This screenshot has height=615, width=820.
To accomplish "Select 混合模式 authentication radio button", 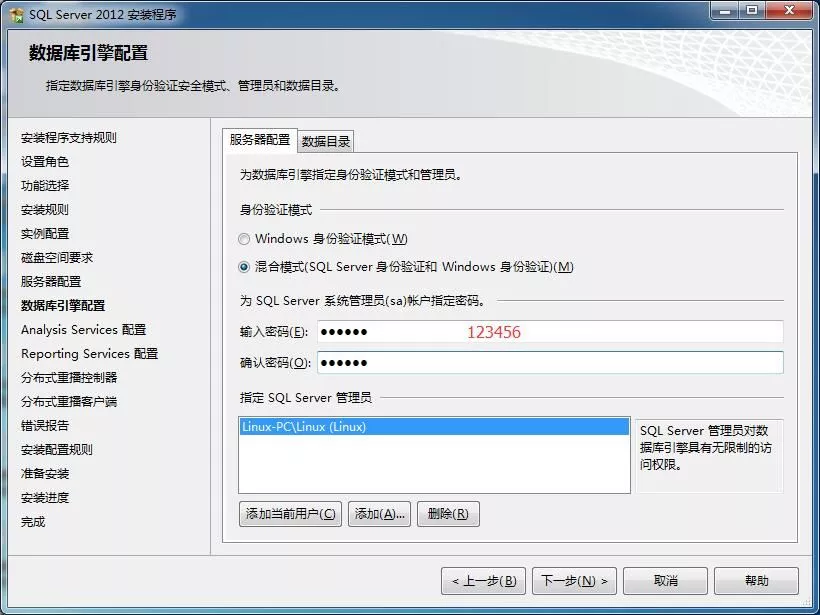I will pos(244,267).
